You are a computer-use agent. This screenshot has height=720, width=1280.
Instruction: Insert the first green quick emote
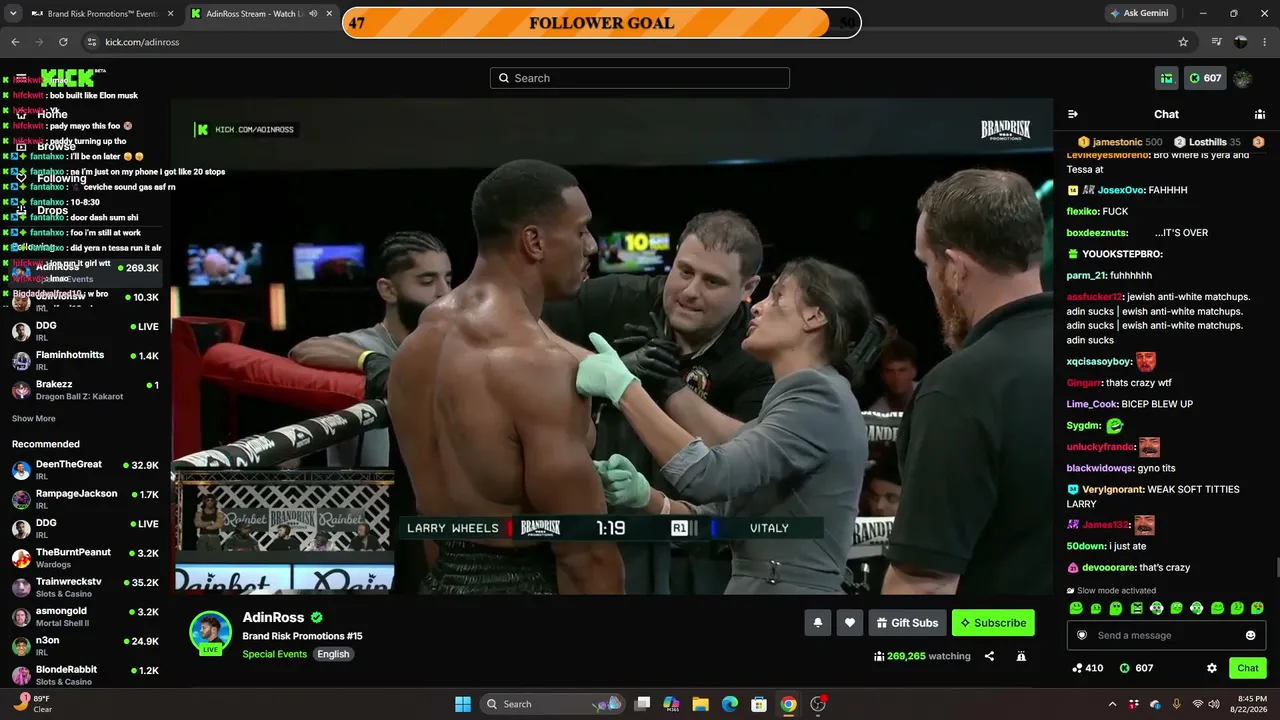click(1076, 608)
